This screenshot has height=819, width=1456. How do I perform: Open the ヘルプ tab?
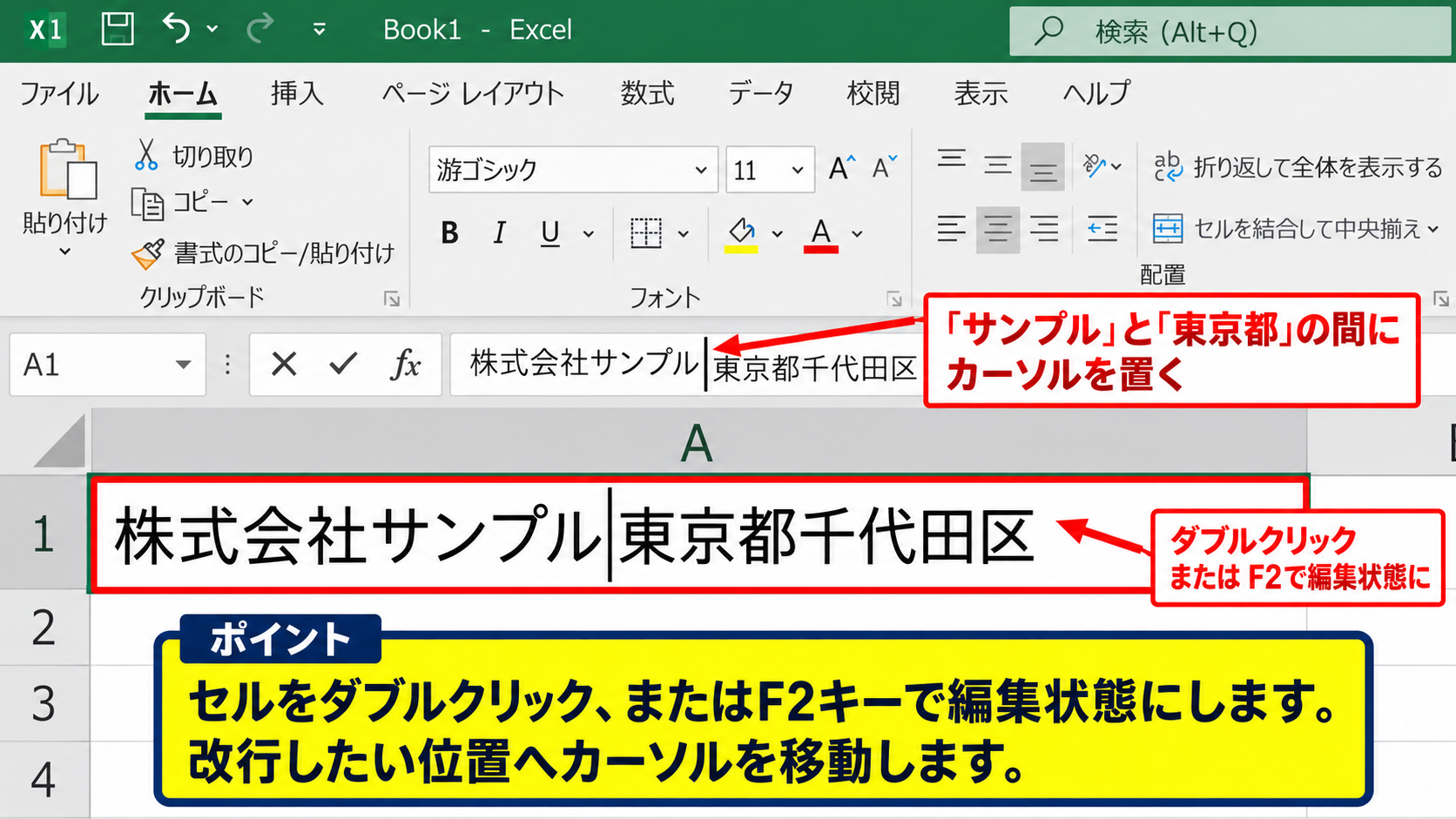click(x=1096, y=93)
